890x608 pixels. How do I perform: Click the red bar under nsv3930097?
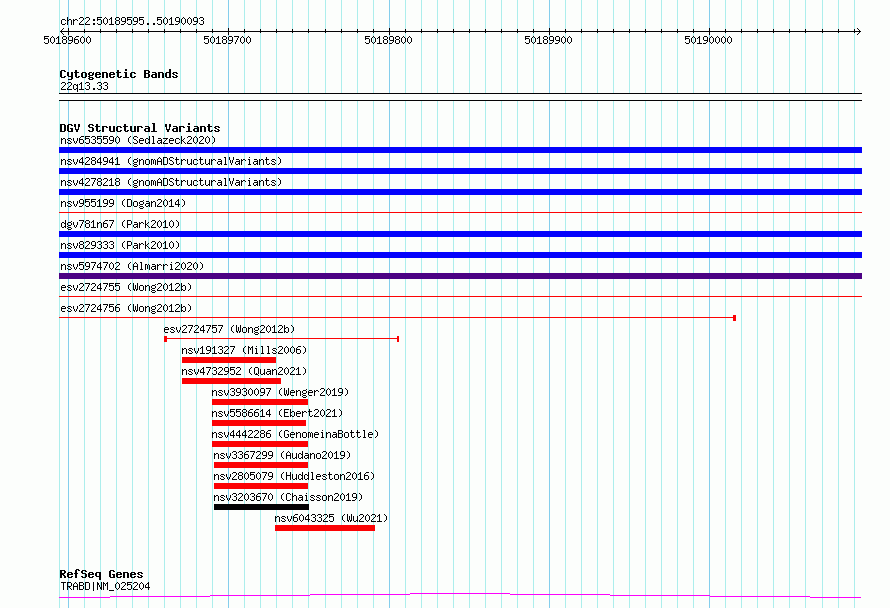click(260, 402)
